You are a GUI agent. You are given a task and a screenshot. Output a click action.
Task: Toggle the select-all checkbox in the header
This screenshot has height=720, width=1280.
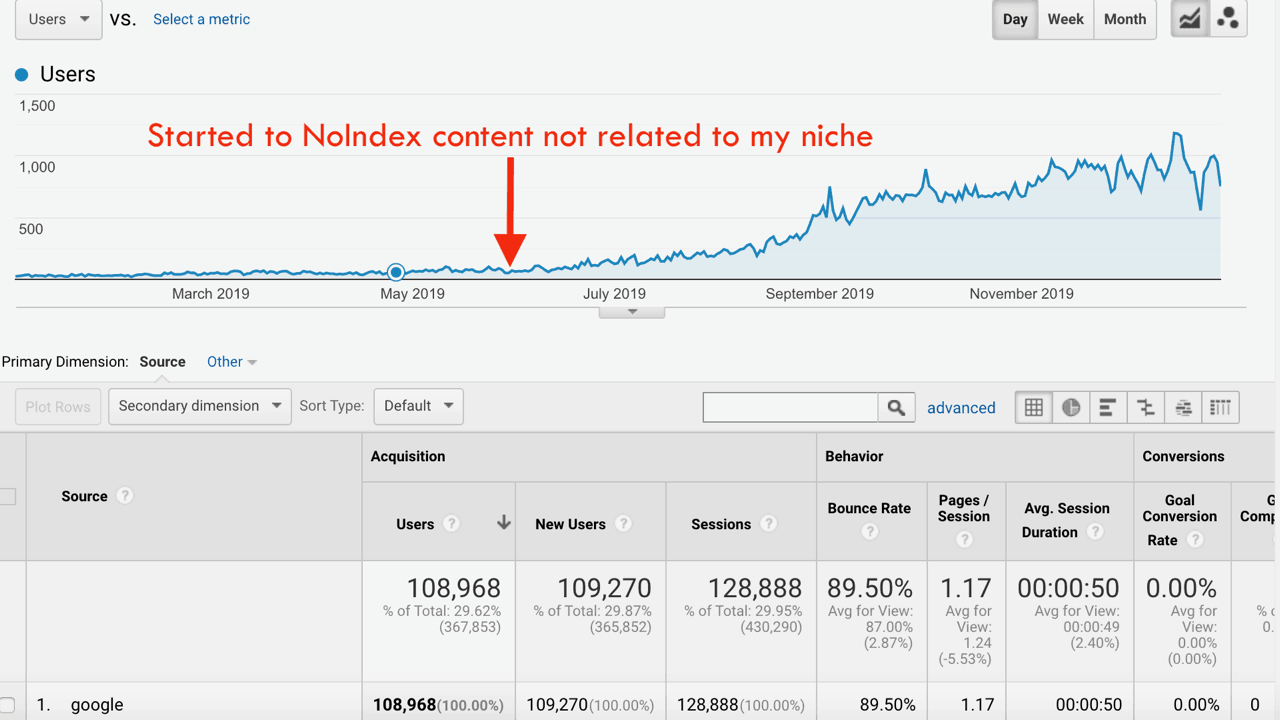tap(7, 496)
